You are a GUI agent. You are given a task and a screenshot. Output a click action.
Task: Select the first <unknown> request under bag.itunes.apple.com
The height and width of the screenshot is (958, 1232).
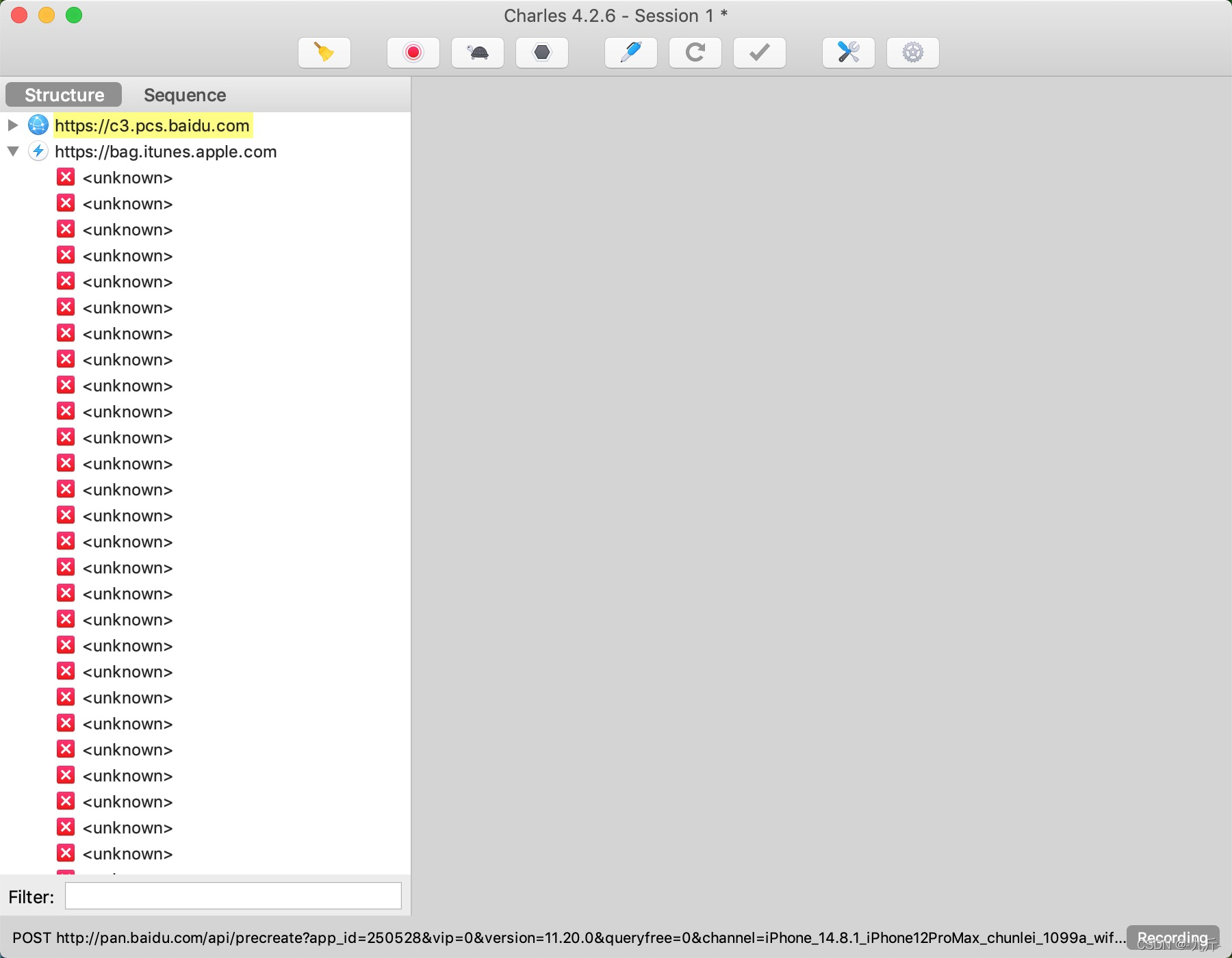point(127,178)
